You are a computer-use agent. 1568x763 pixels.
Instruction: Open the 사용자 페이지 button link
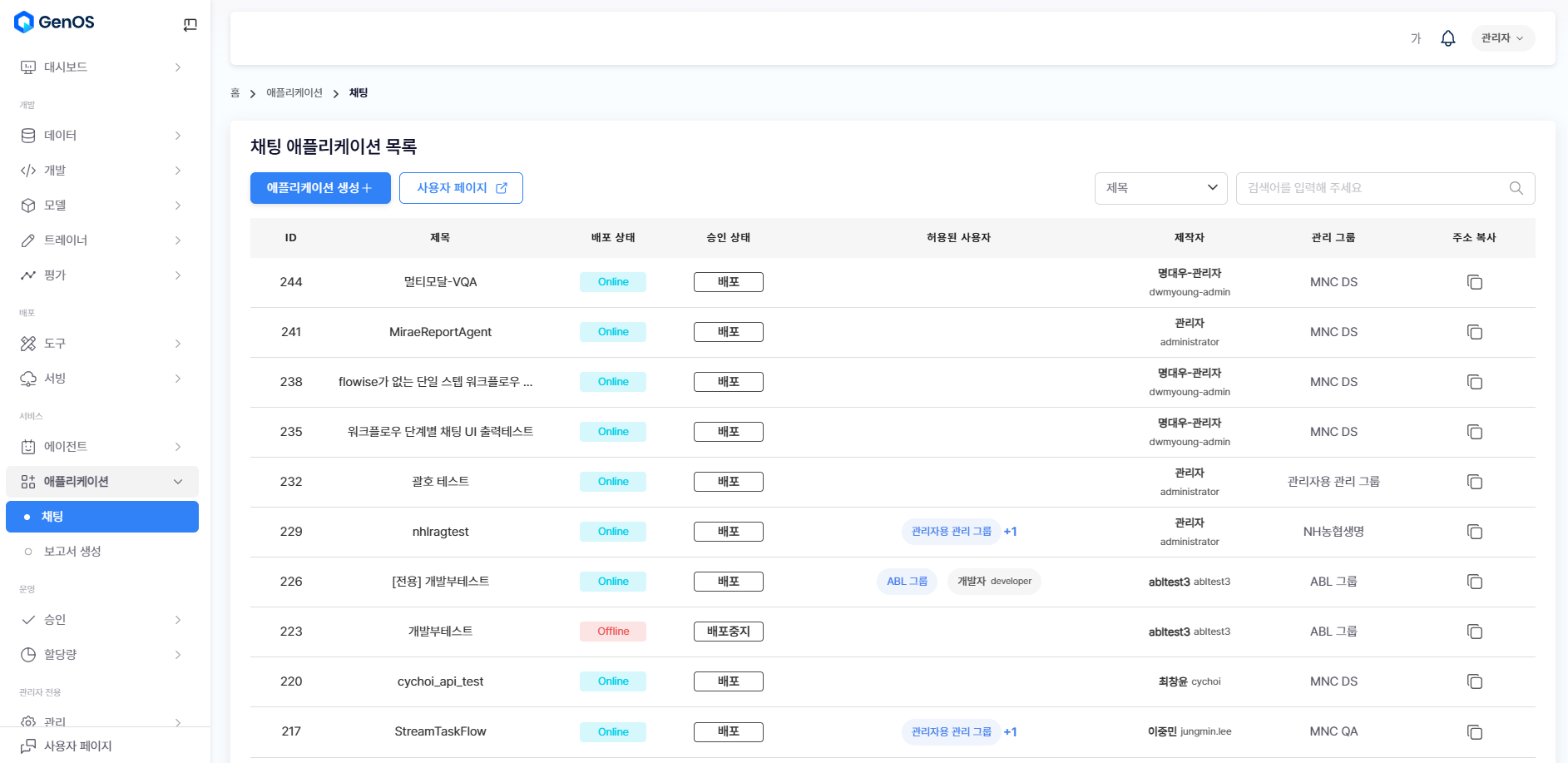461,188
